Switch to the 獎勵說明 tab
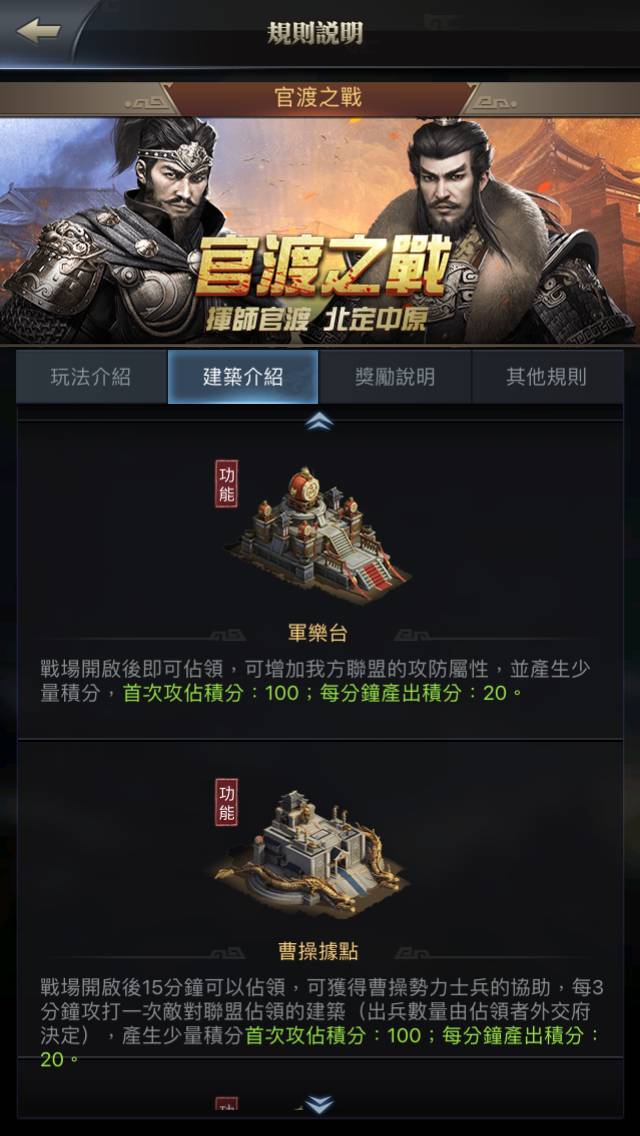Viewport: 640px width, 1136px height. point(395,377)
